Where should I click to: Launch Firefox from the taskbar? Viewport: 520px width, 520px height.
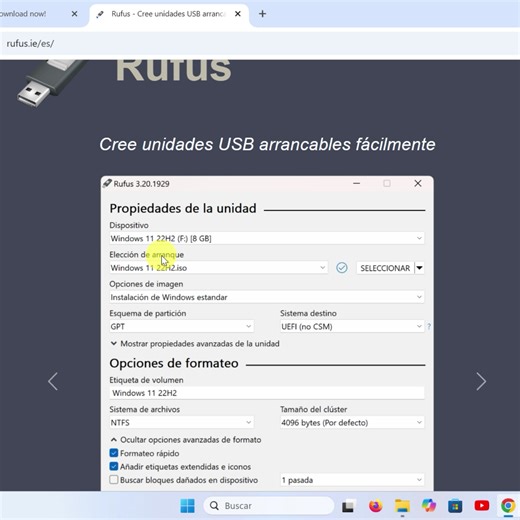click(375, 506)
